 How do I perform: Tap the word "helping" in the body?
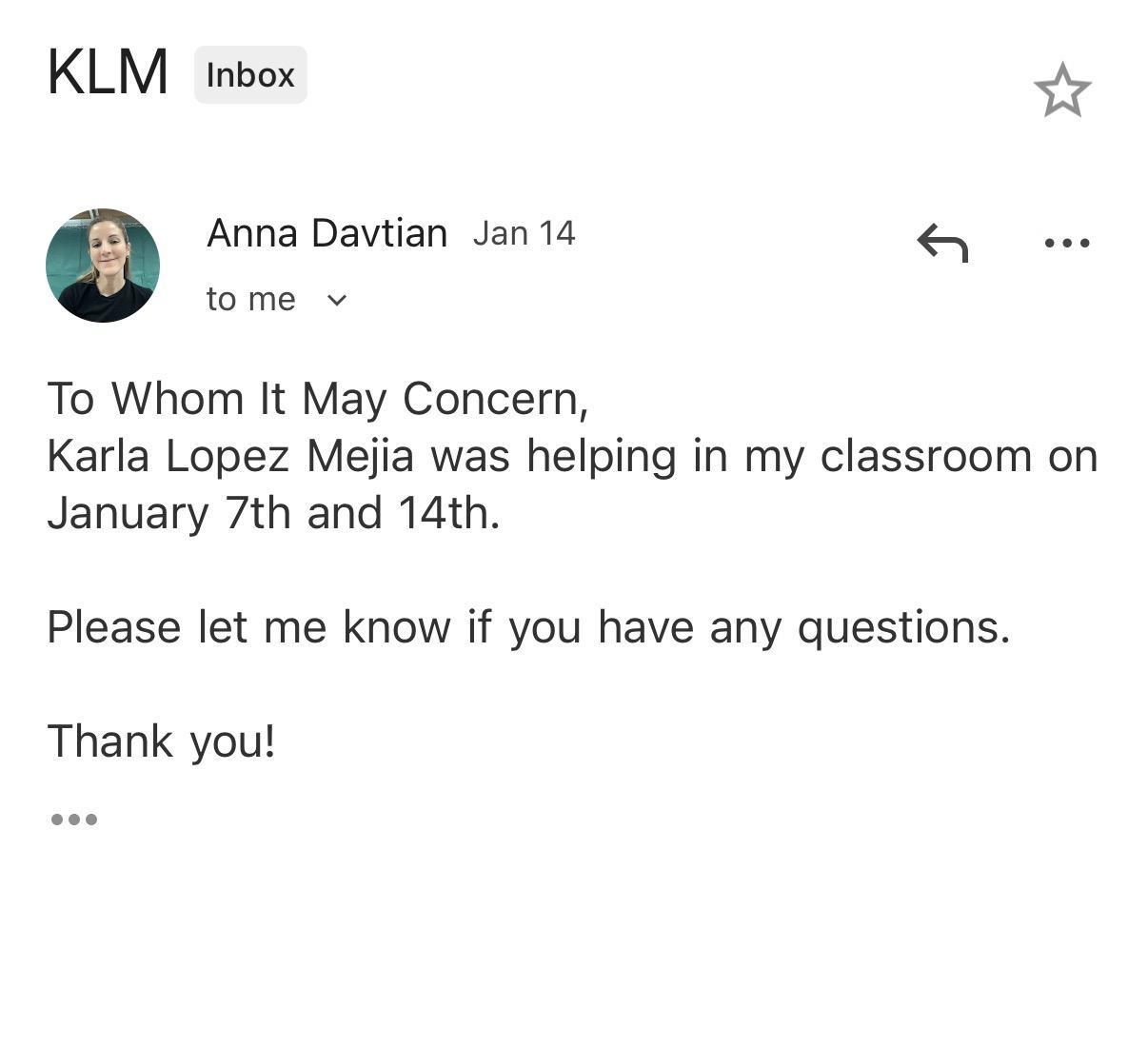(x=601, y=456)
